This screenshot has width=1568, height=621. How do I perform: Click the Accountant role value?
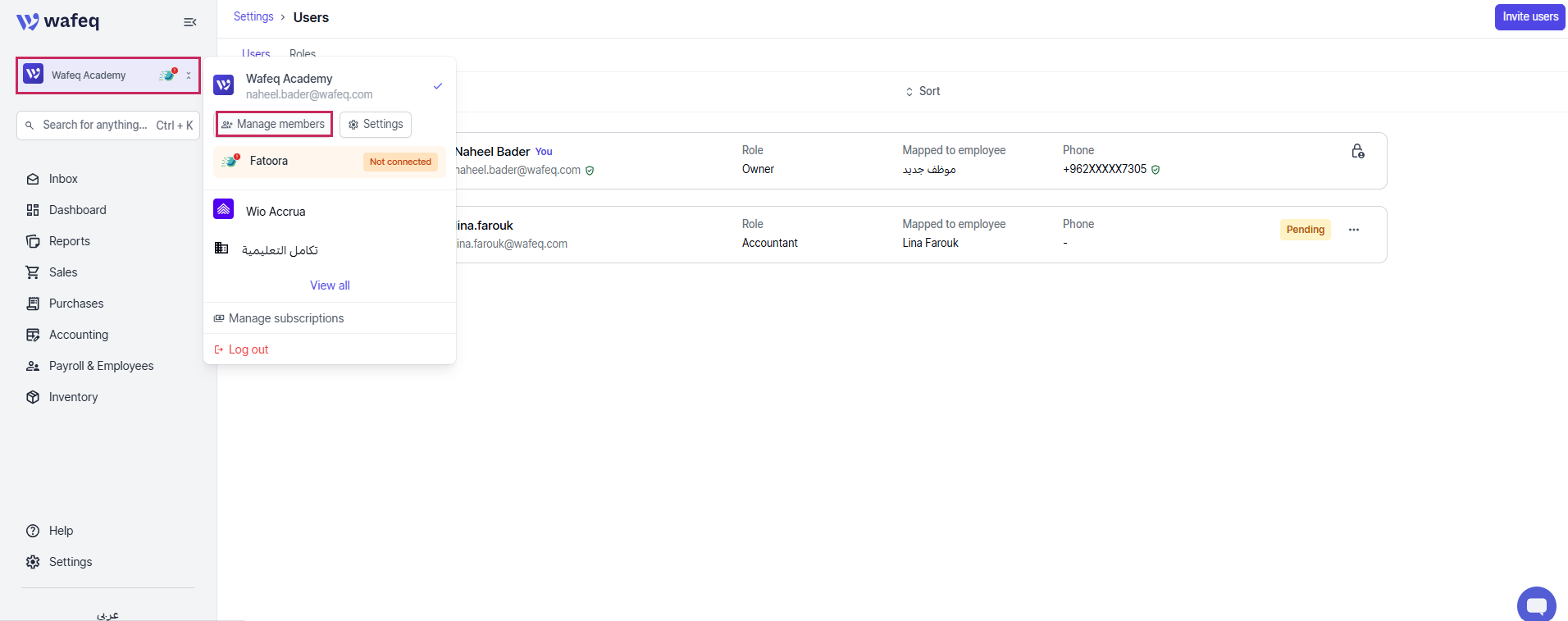pos(770,243)
